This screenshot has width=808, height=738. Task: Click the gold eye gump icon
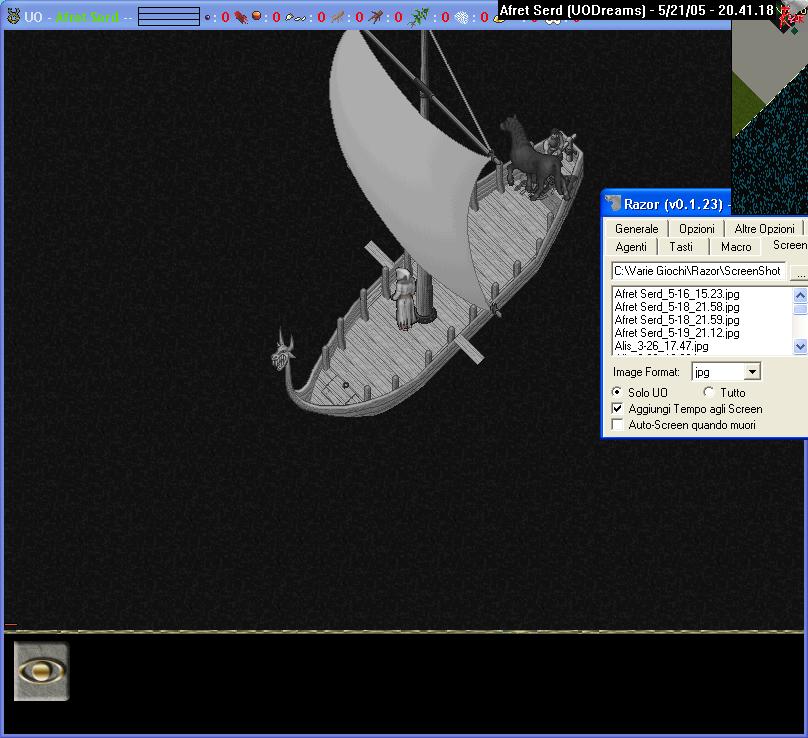(x=41, y=671)
